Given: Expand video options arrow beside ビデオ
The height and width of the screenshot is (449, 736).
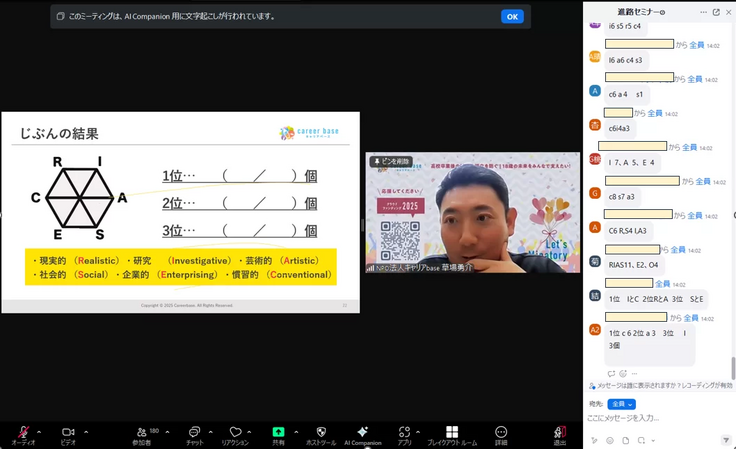Looking at the screenshot, I should pos(85,431).
